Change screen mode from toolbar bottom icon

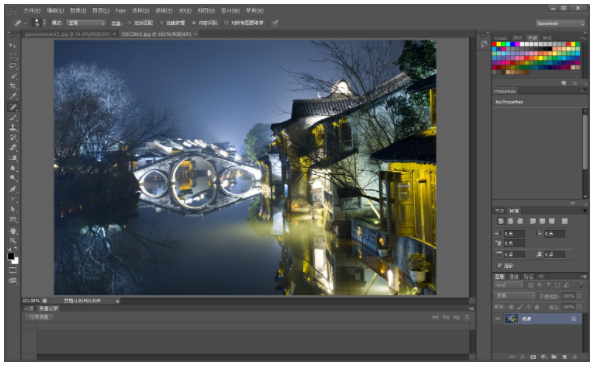click(x=13, y=281)
